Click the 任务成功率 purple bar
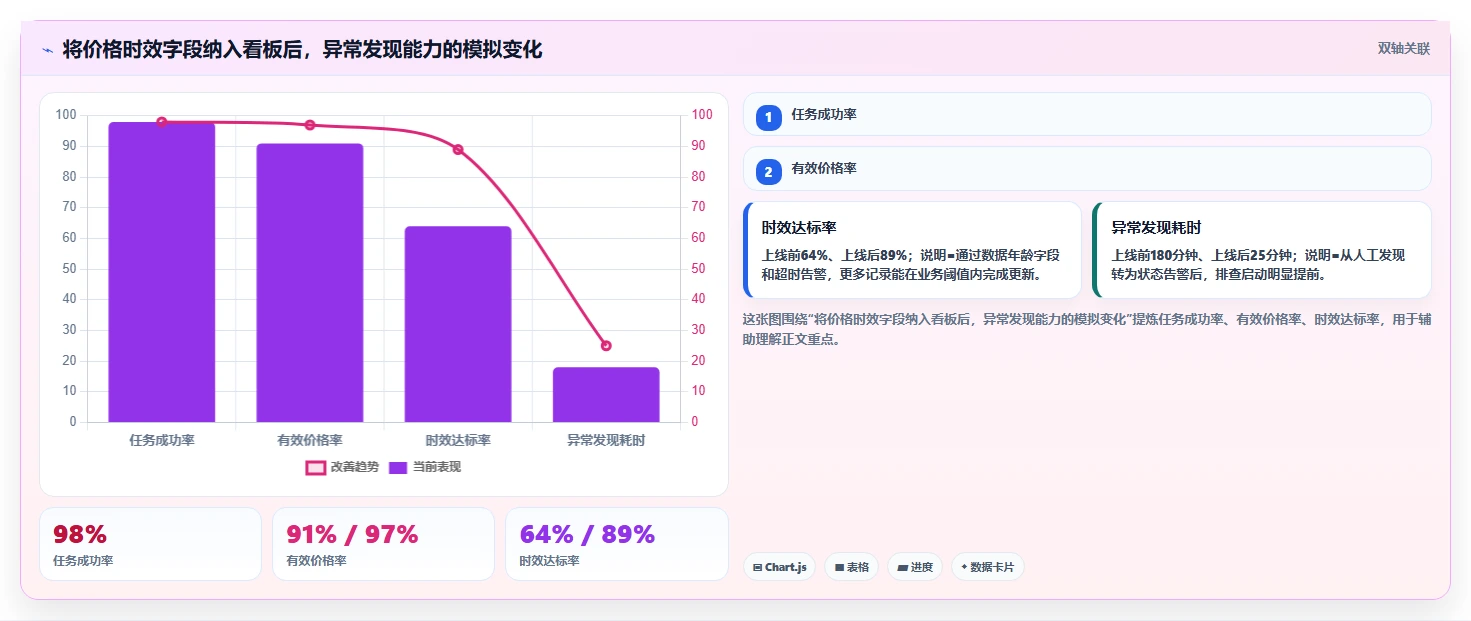The height and width of the screenshot is (621, 1471). [x=162, y=272]
